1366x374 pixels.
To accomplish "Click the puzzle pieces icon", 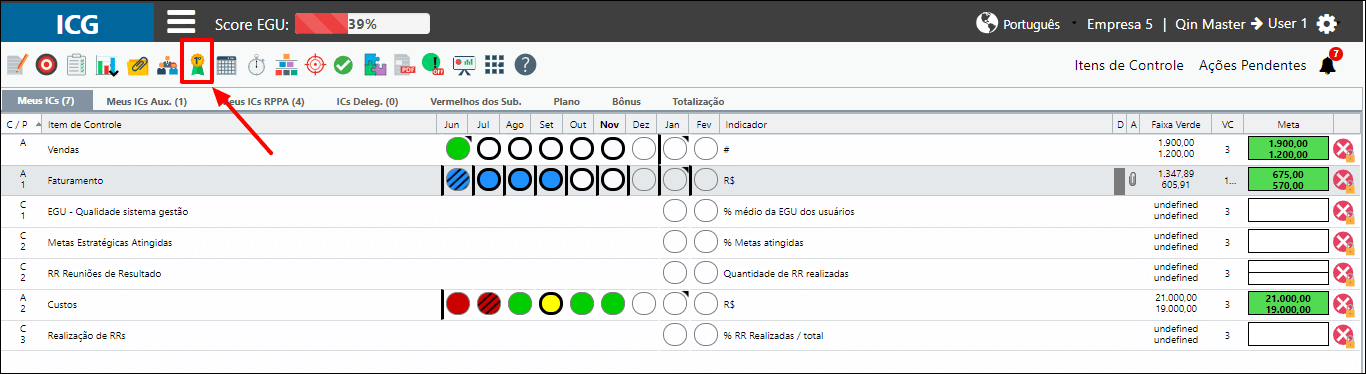I will click(375, 65).
